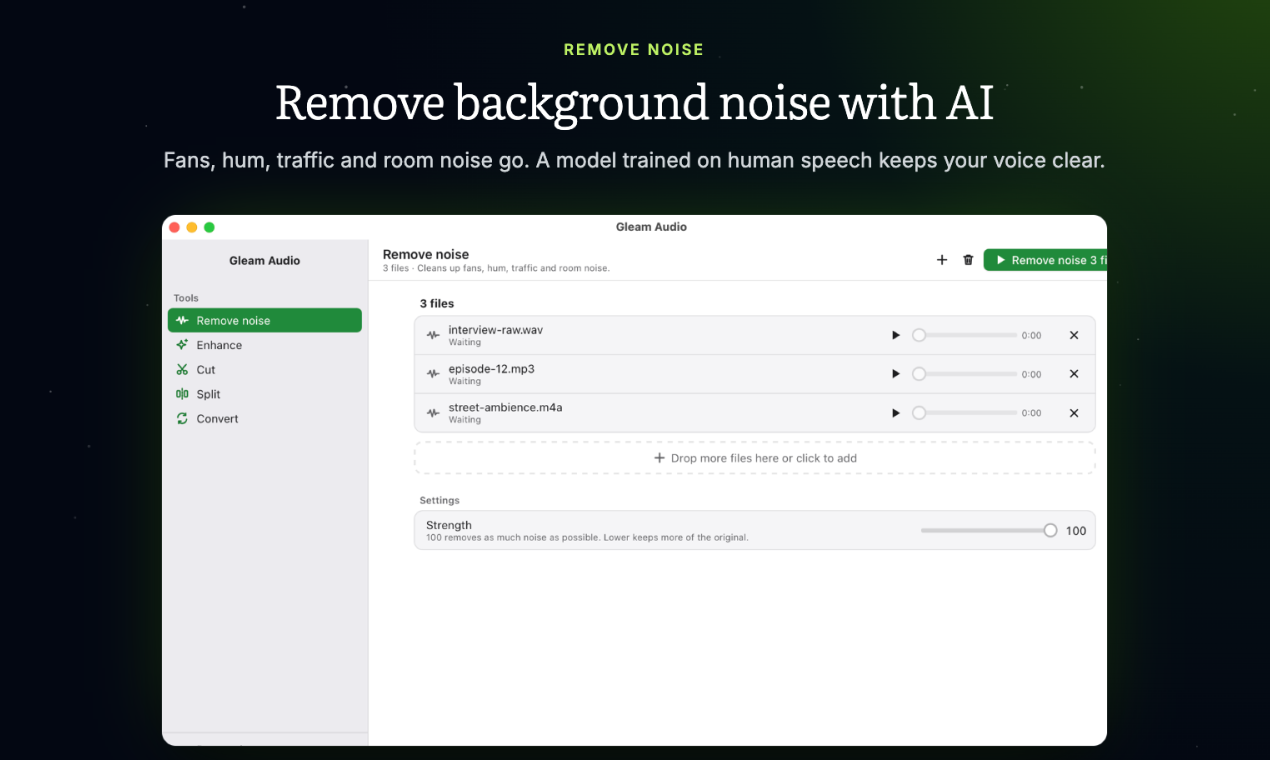This screenshot has width=1270, height=760.
Task: Click the Settings section label
Action: [440, 500]
